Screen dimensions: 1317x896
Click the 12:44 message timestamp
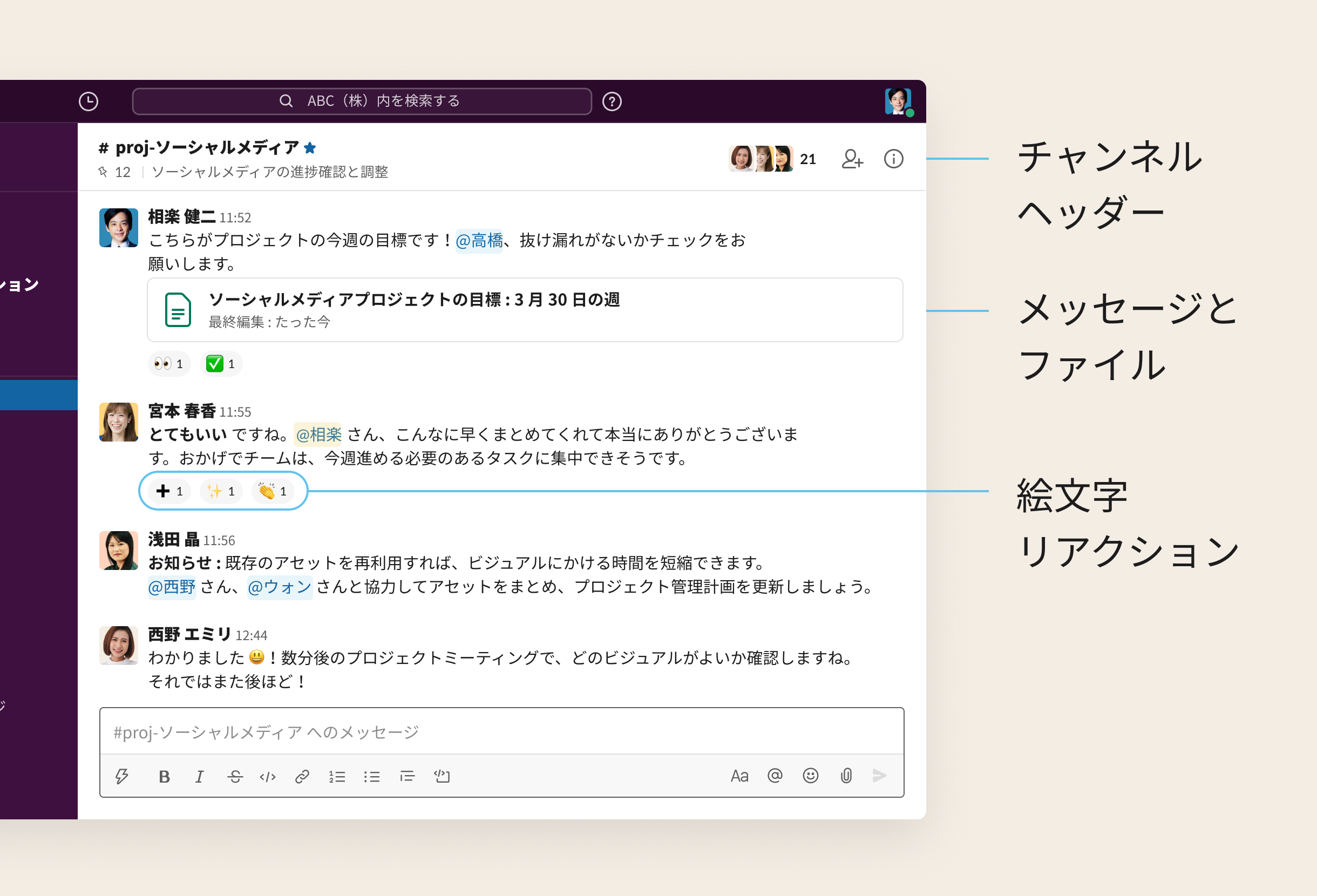[251, 635]
